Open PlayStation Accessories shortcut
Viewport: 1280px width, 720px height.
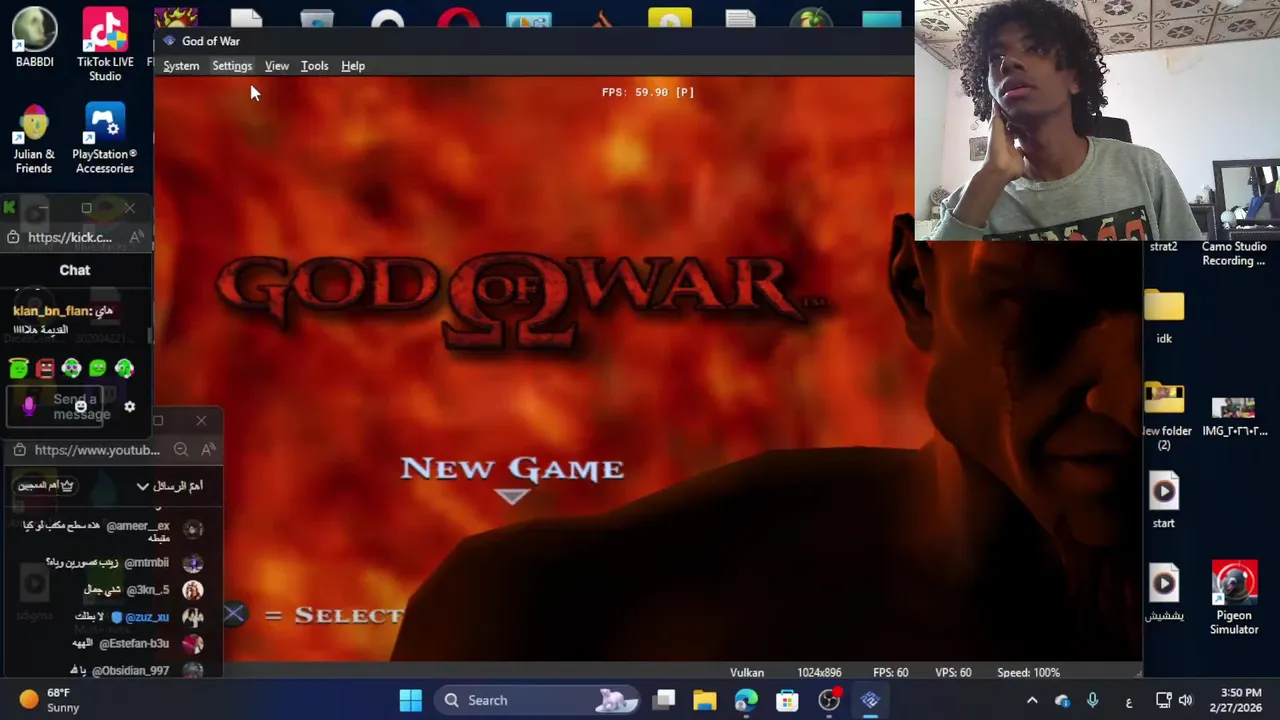pos(105,138)
